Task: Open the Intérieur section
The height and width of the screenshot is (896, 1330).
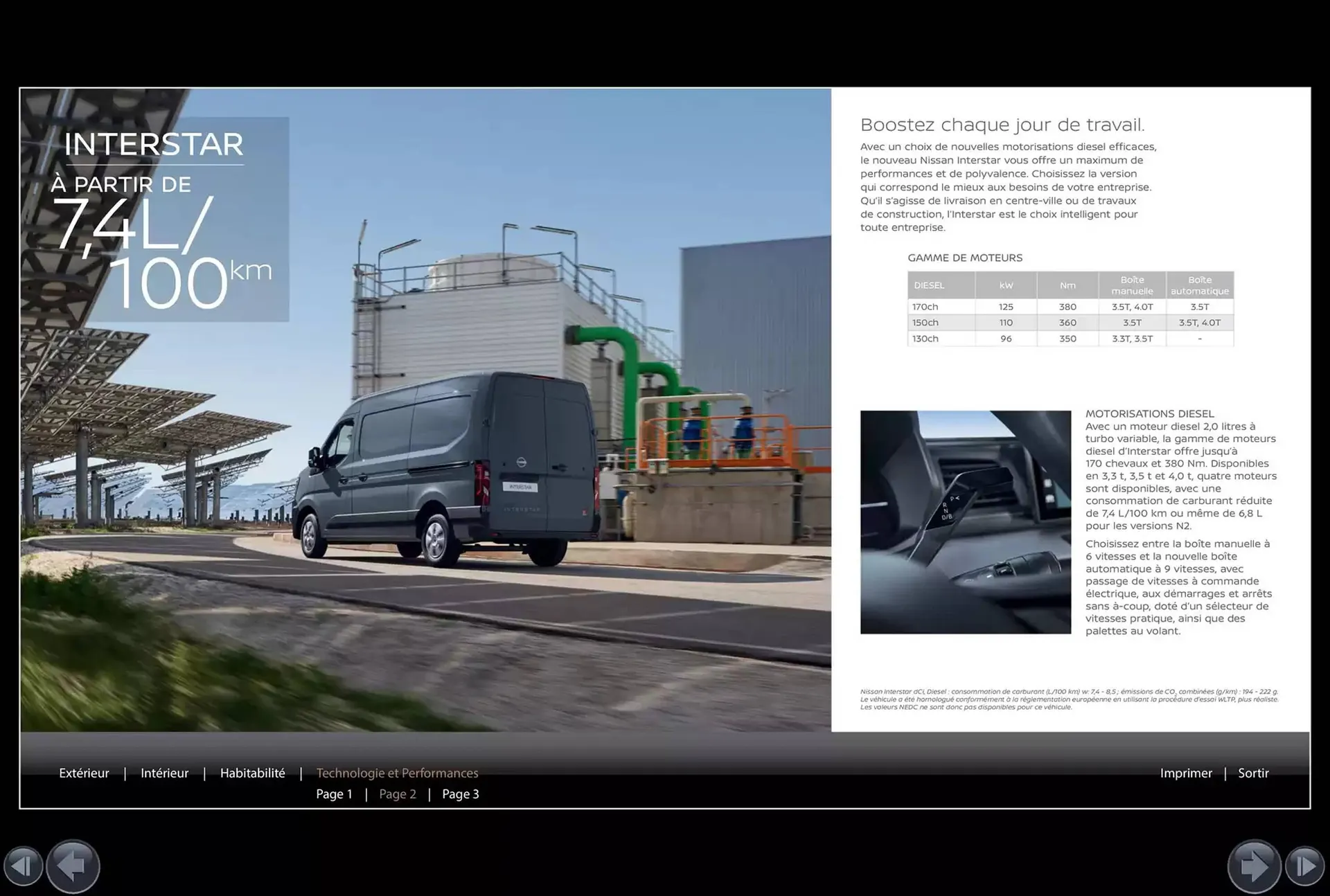Action: click(x=164, y=773)
